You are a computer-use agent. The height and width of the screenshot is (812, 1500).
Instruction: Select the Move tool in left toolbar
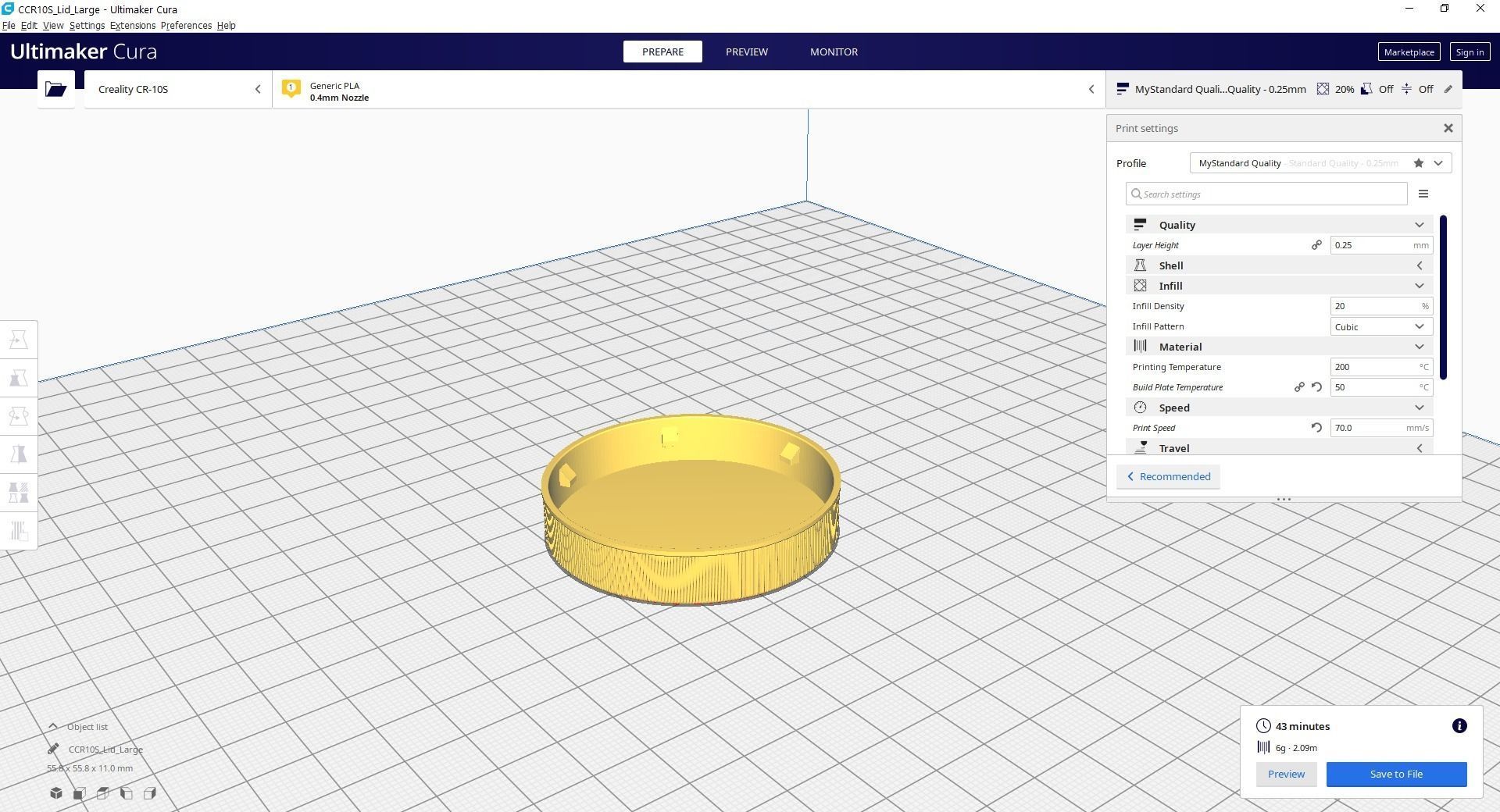point(19,340)
